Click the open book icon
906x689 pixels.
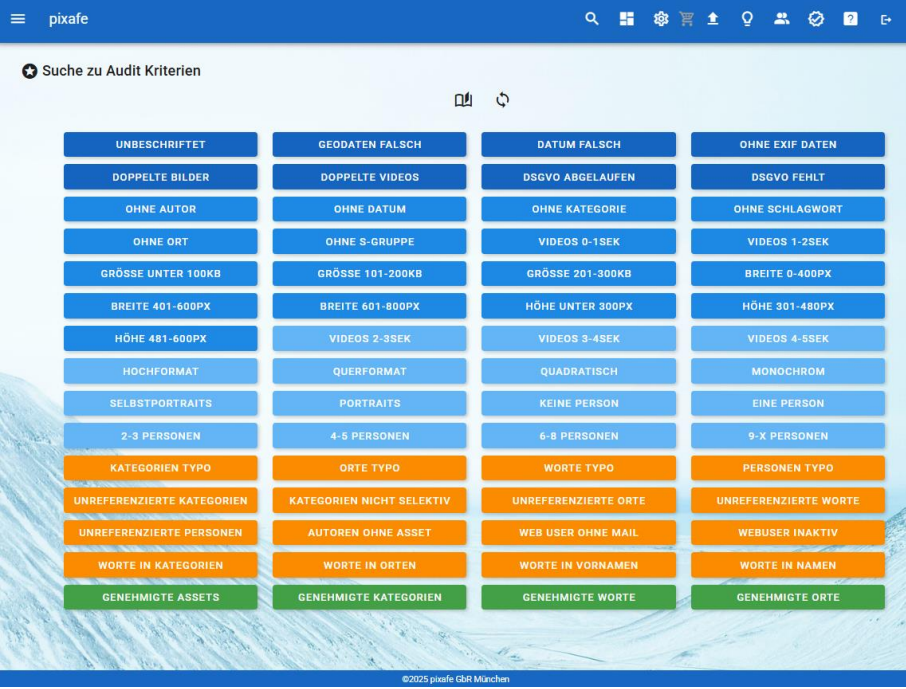coord(463,100)
